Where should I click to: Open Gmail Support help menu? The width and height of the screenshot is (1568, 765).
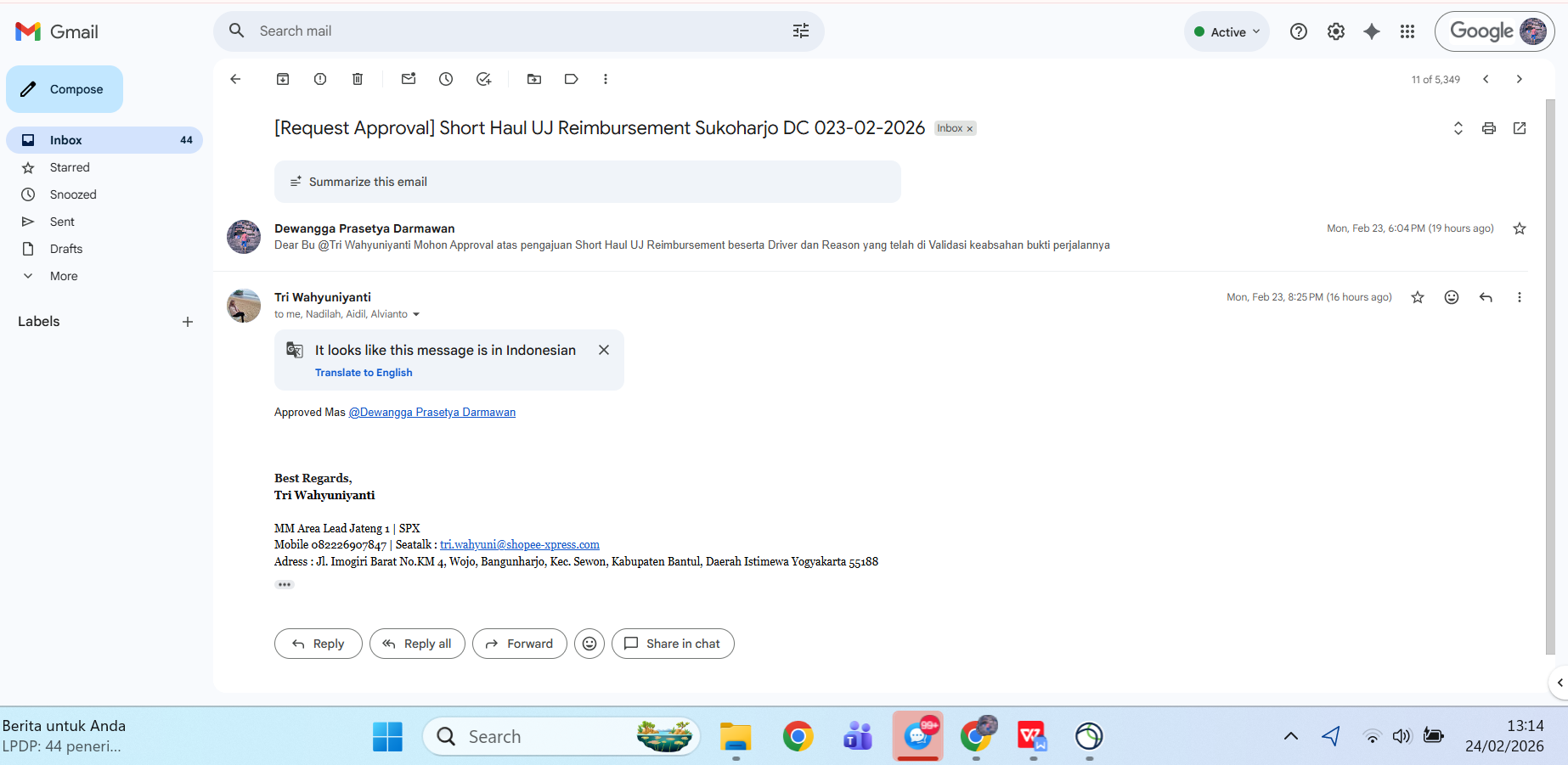1299,31
